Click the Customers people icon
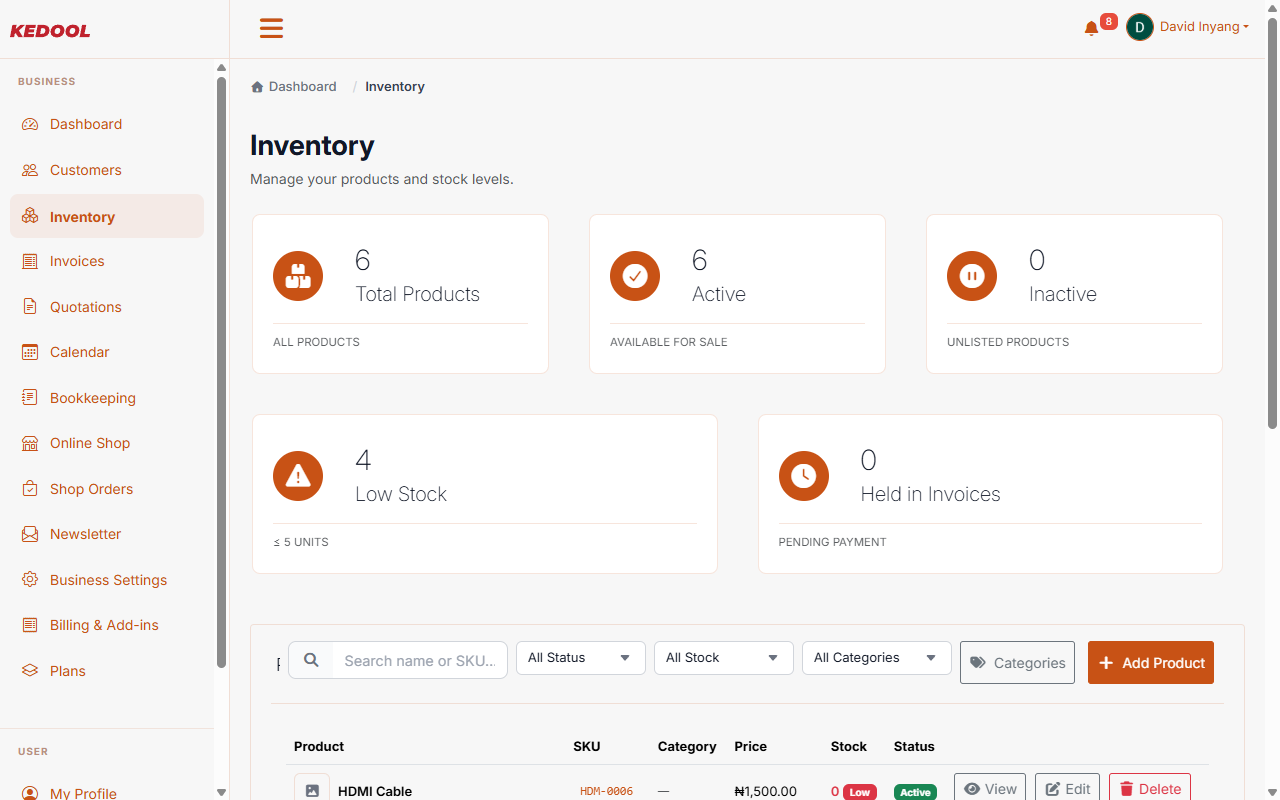Screen dimensions: 1280x800 30,171
